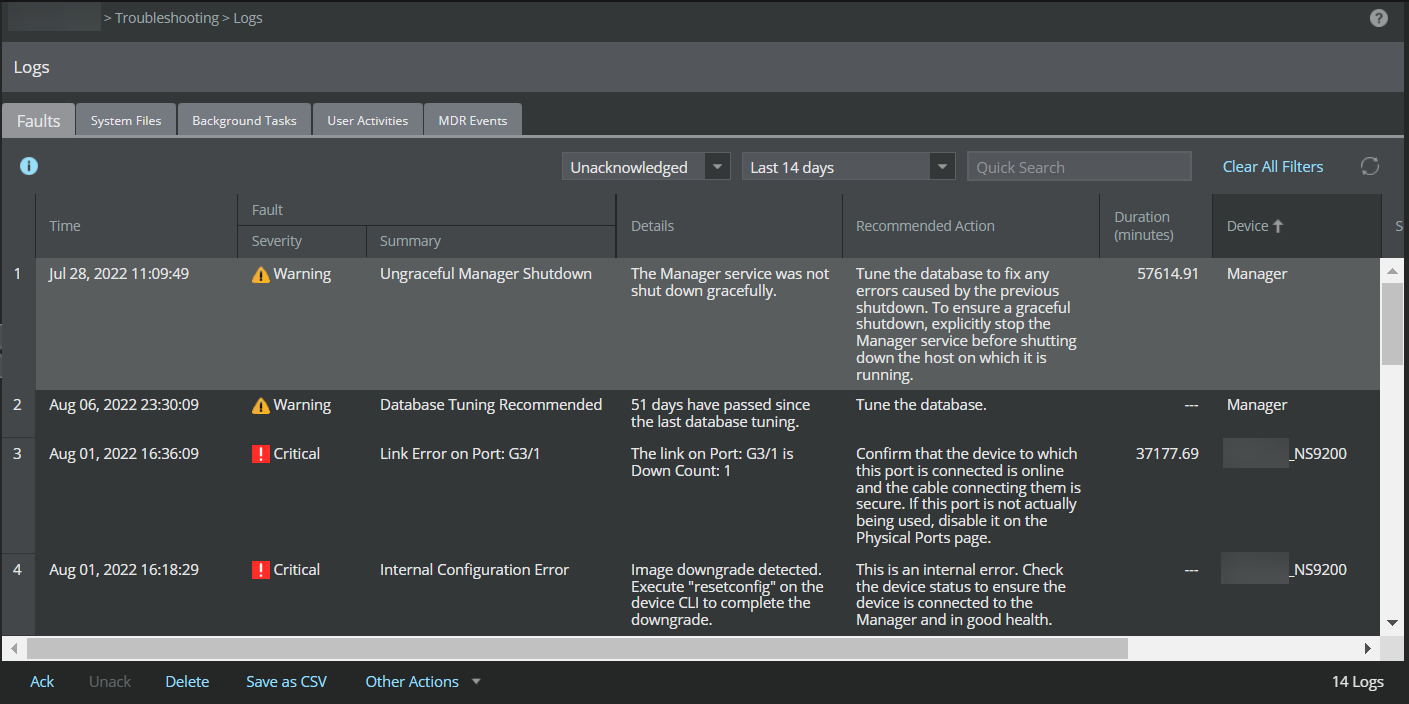Click the Summary column header
This screenshot has width=1409, height=704.
tap(491, 241)
